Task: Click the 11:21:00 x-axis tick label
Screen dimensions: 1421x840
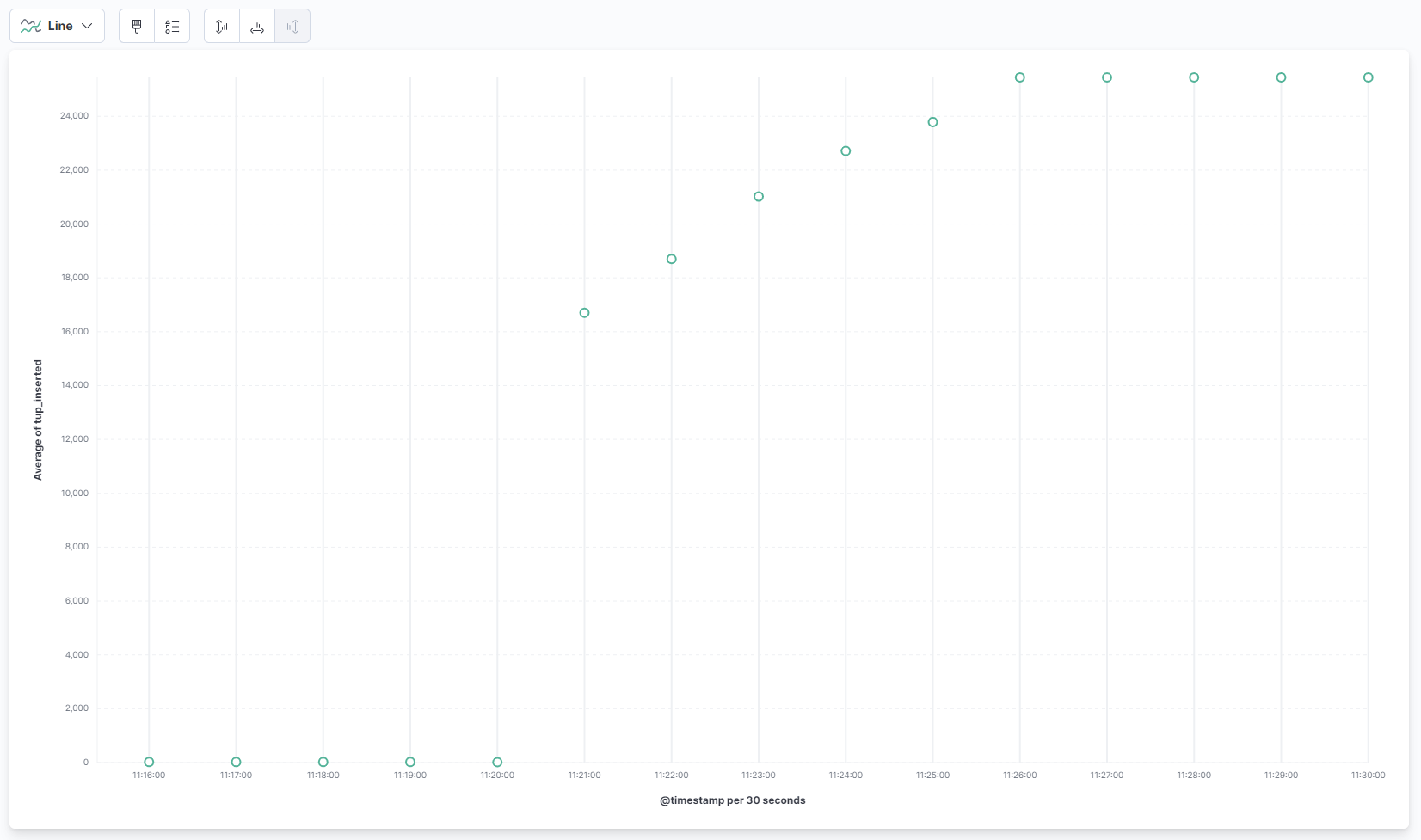Action: (x=584, y=776)
